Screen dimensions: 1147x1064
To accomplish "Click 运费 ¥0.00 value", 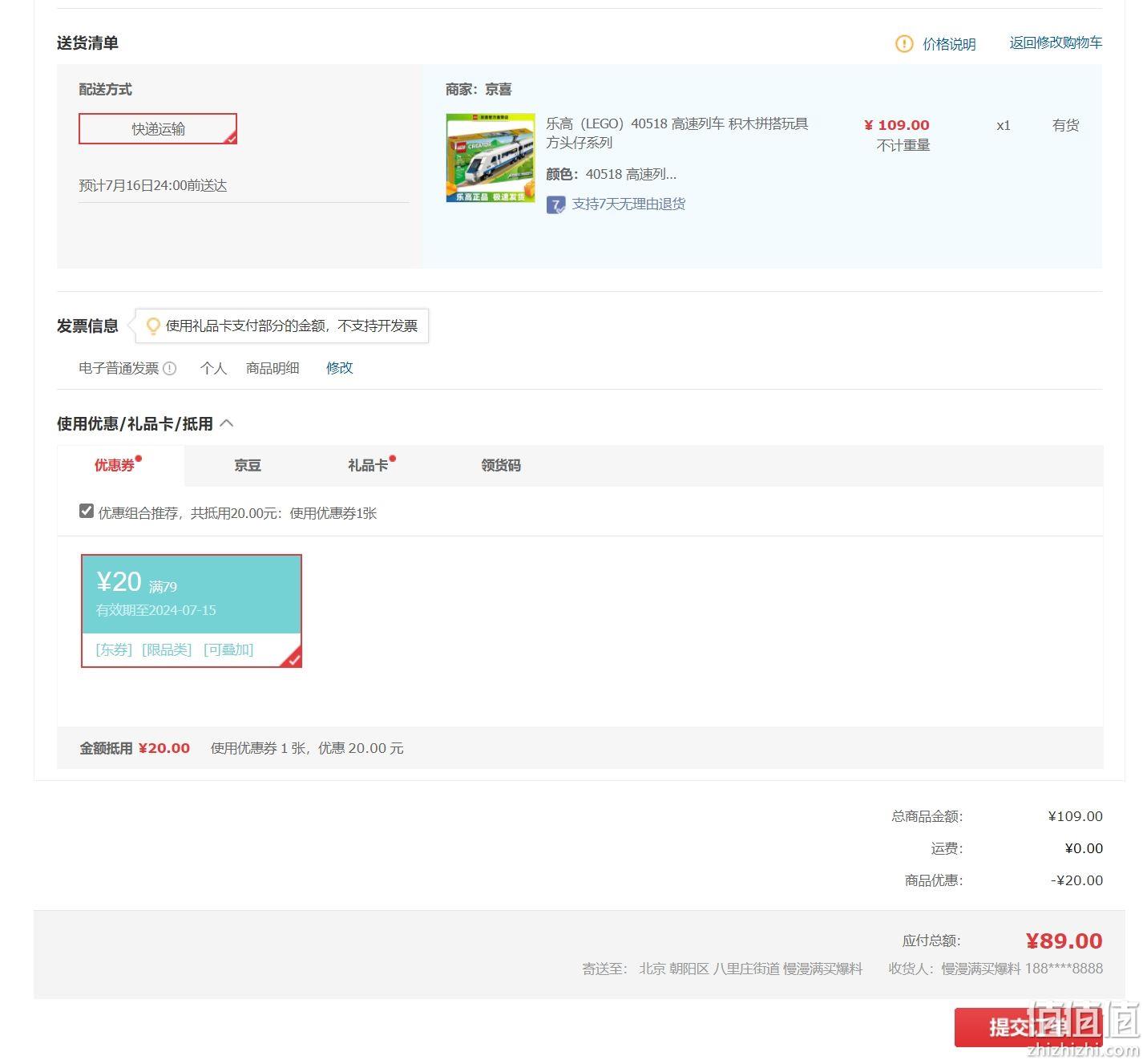I will pos(1084,848).
